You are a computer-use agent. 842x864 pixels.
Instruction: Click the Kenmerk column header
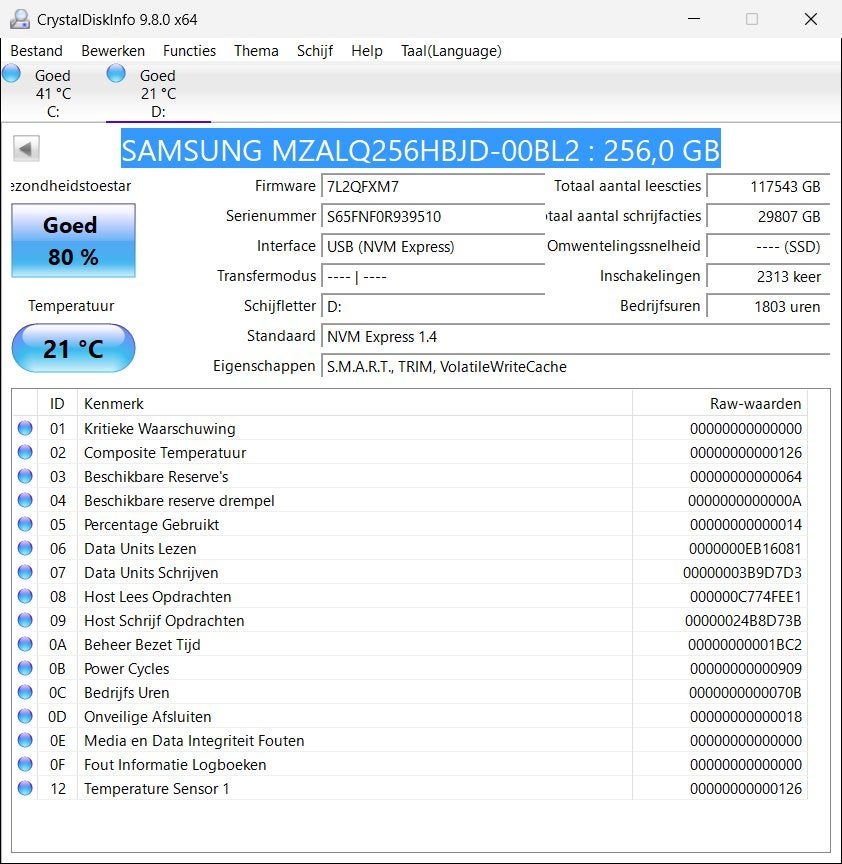355,403
